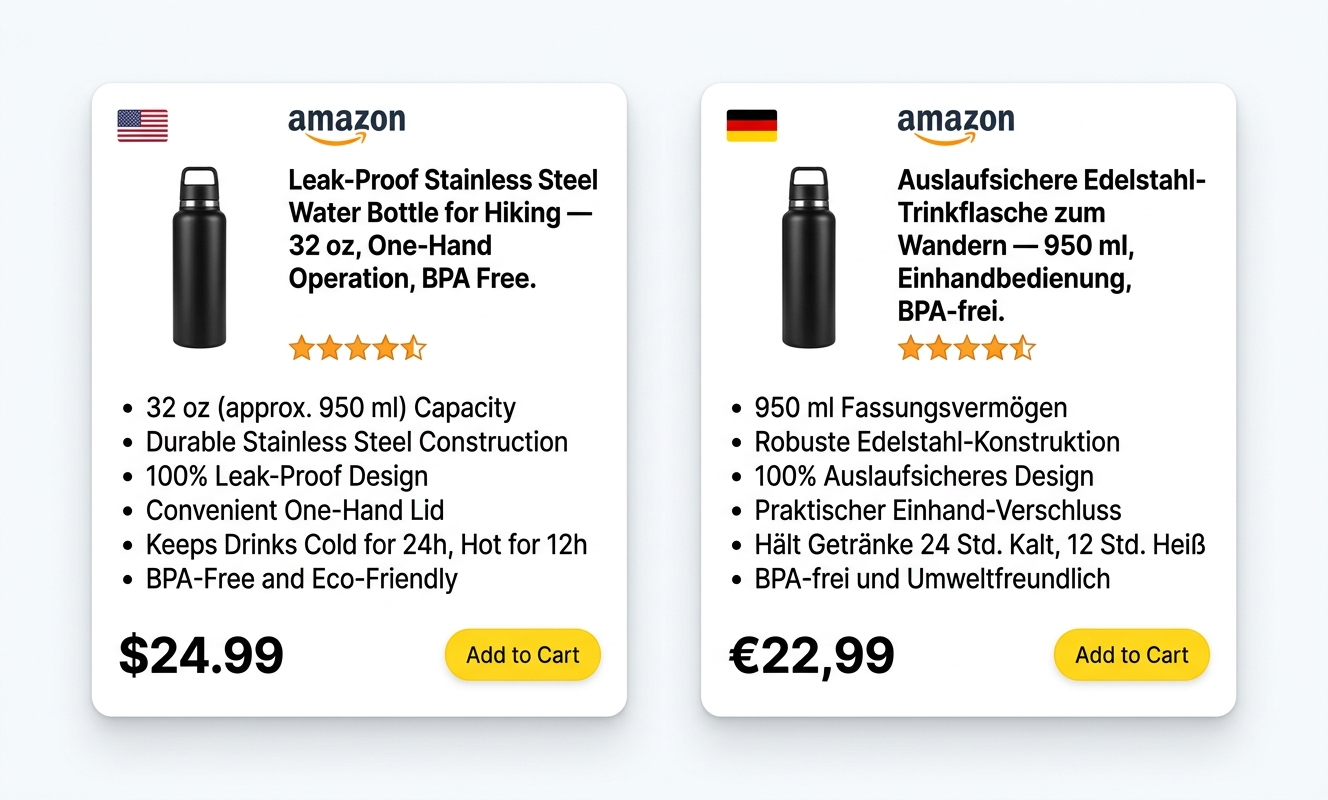Add the €22,99 bottle to cart
The image size is (1328, 800).
1131,654
